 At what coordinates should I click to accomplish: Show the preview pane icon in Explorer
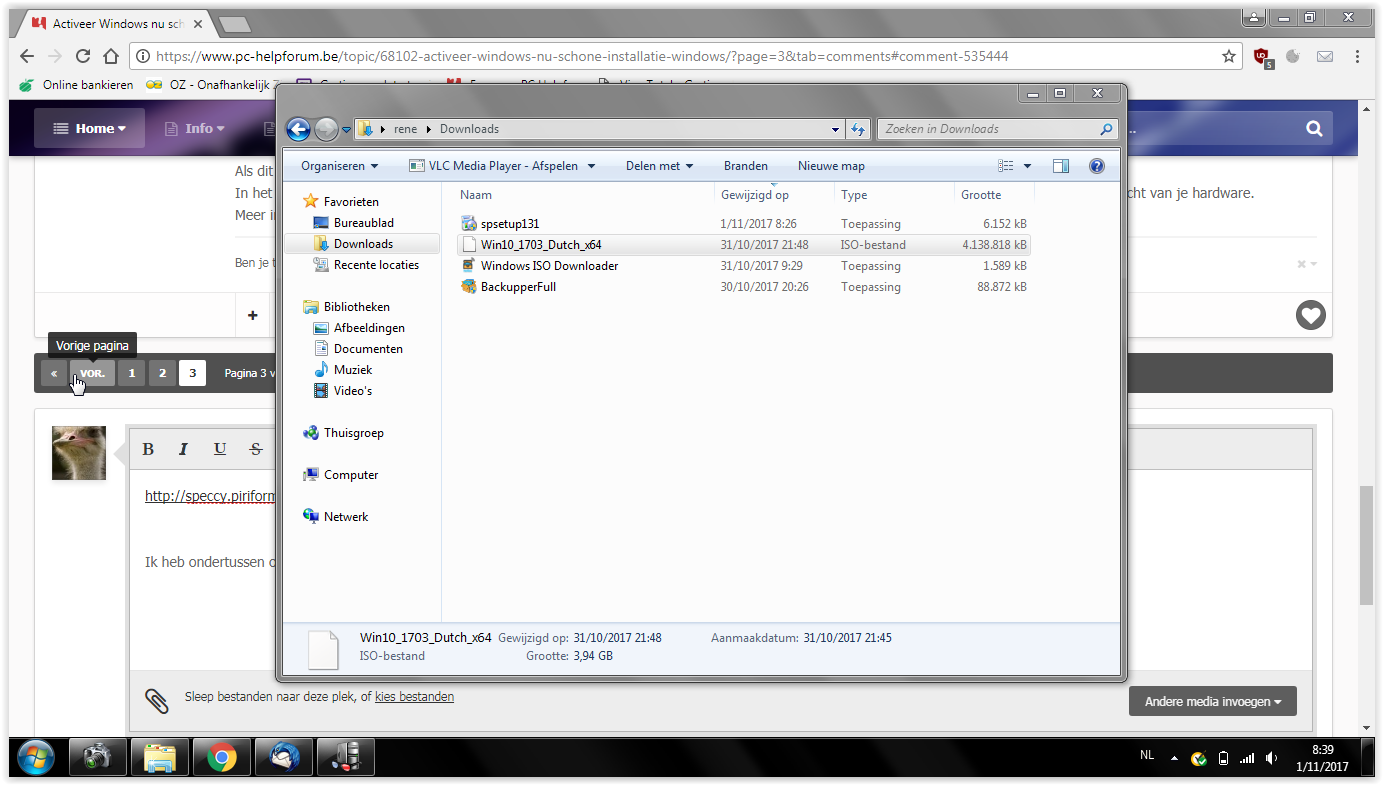pos(1061,166)
